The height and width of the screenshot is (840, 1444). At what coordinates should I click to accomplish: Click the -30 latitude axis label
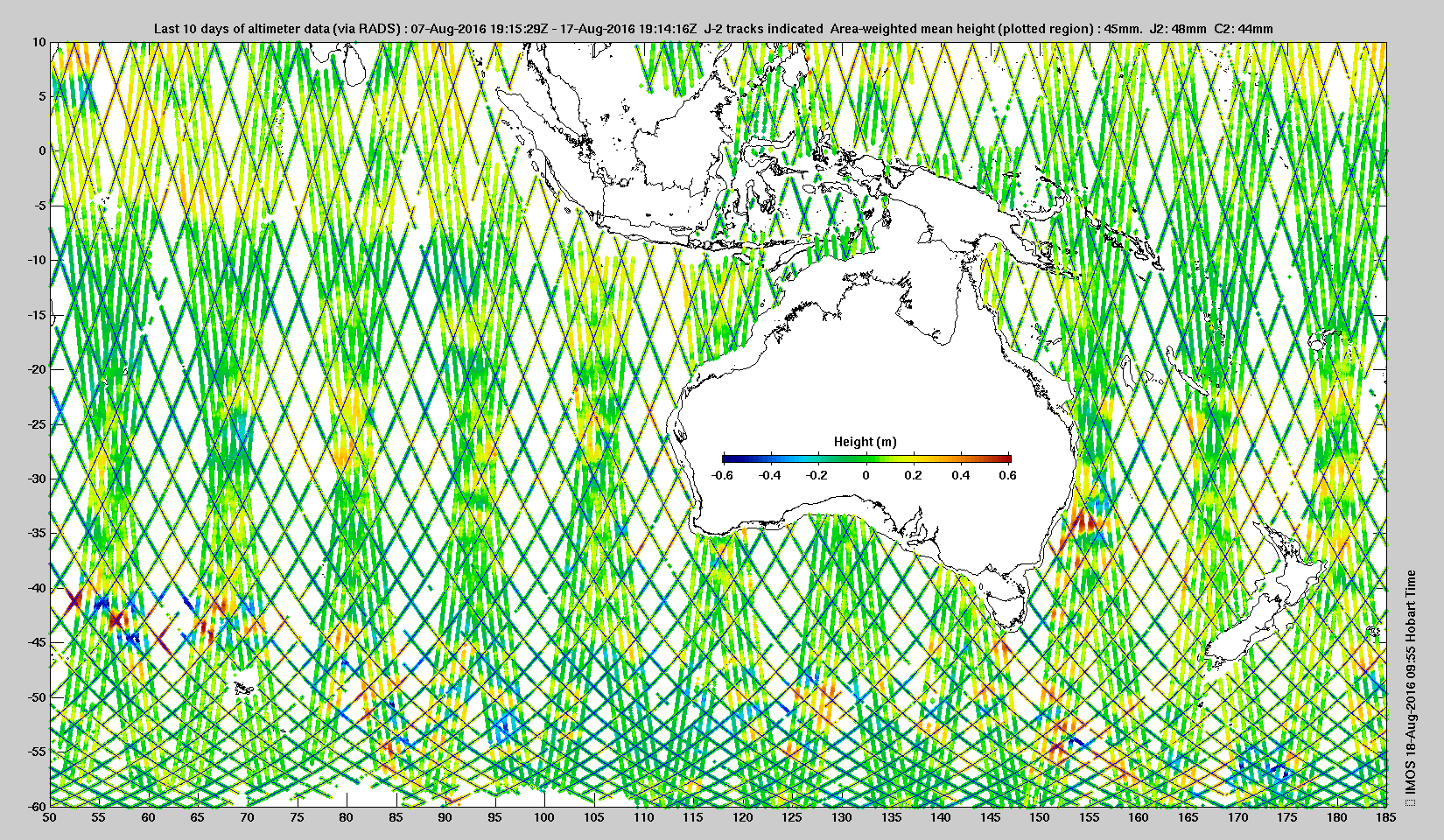(x=36, y=479)
